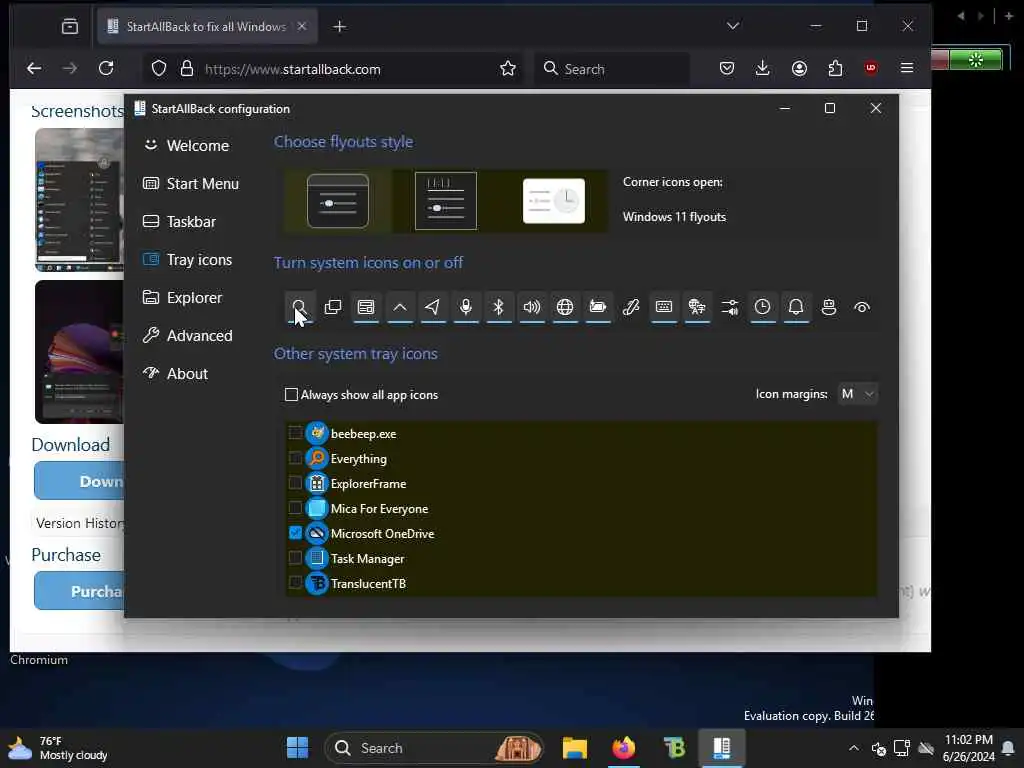The height and width of the screenshot is (768, 1024).
Task: Save to Pocket icon in Firefox
Action: [726, 68]
